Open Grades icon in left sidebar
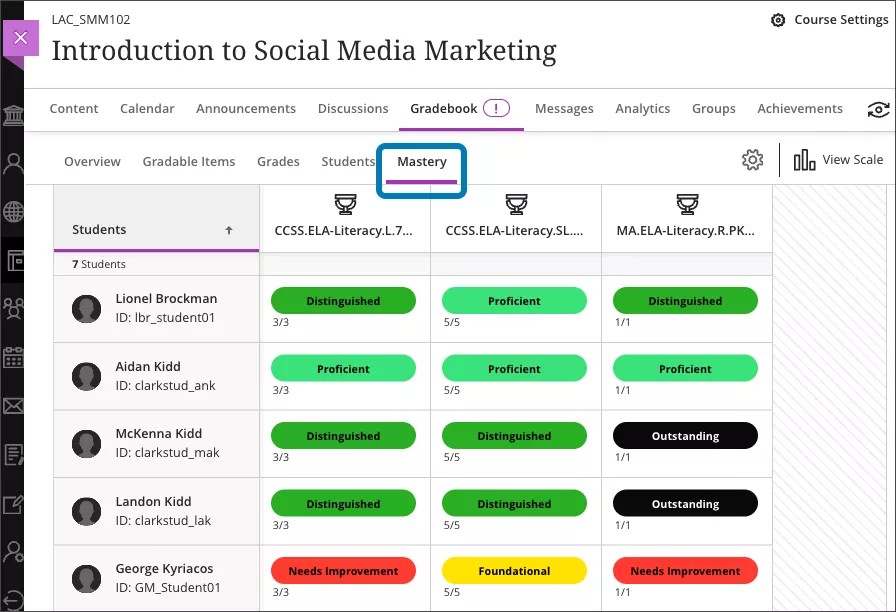 point(13,455)
